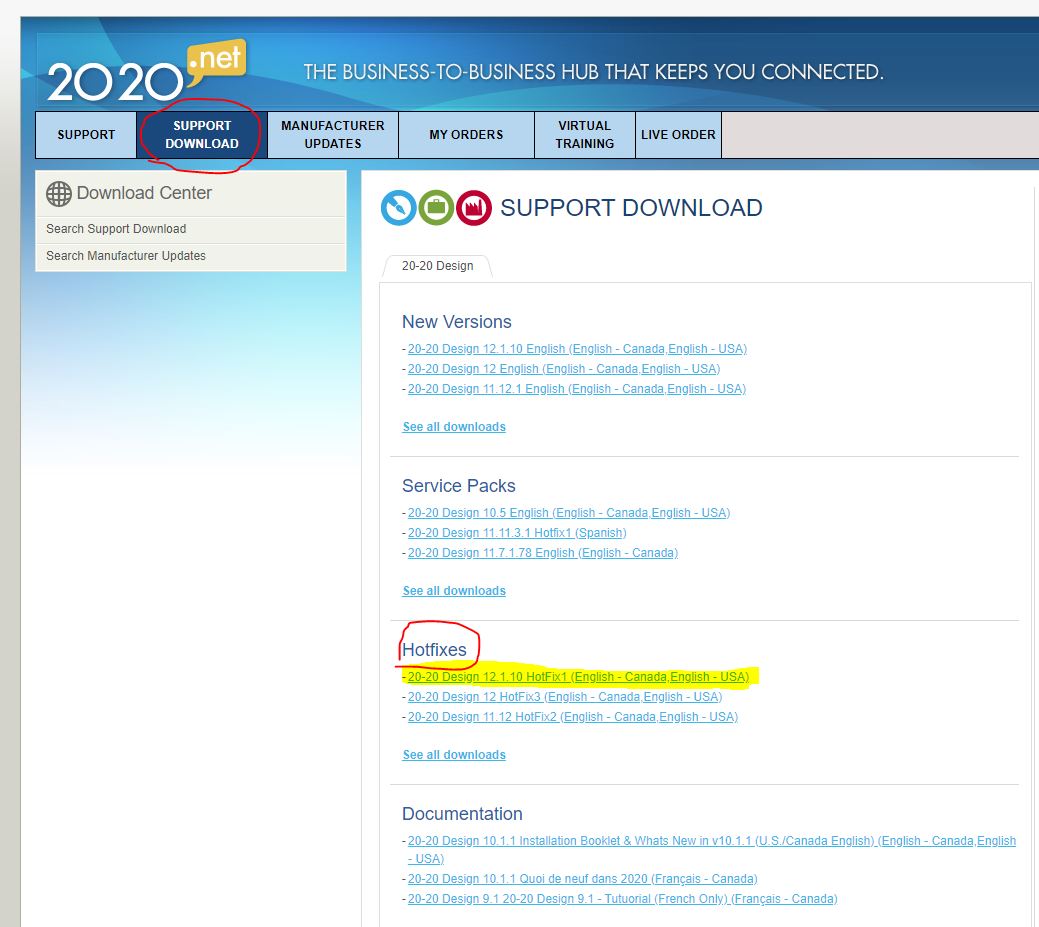Click the Download Center heading
The image size is (1039, 927).
click(144, 193)
